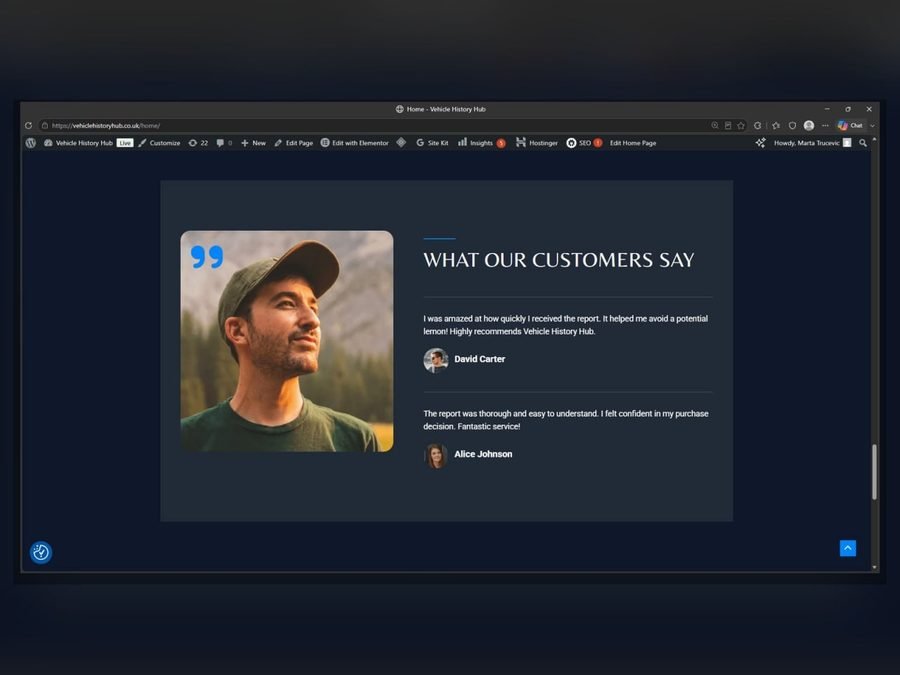
Task: Click the browser address bar URL
Action: (106, 126)
